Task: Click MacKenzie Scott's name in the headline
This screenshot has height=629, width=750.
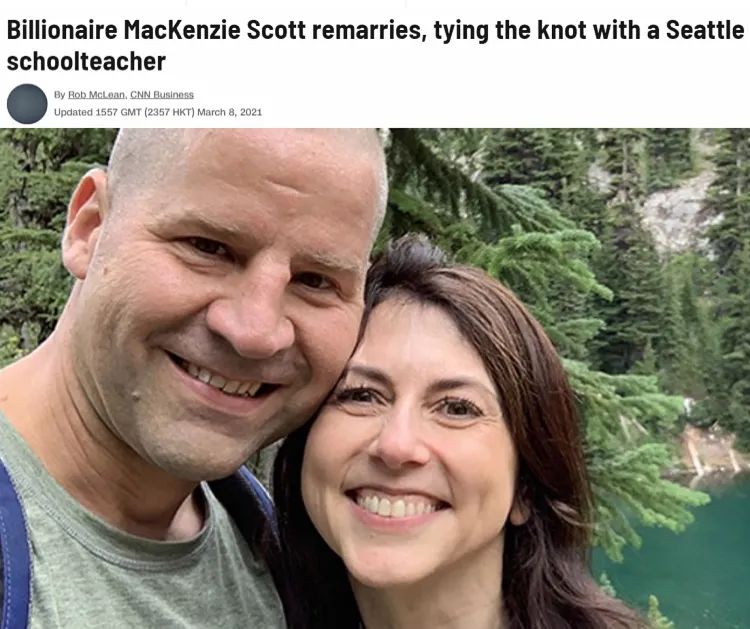Action: [215, 30]
